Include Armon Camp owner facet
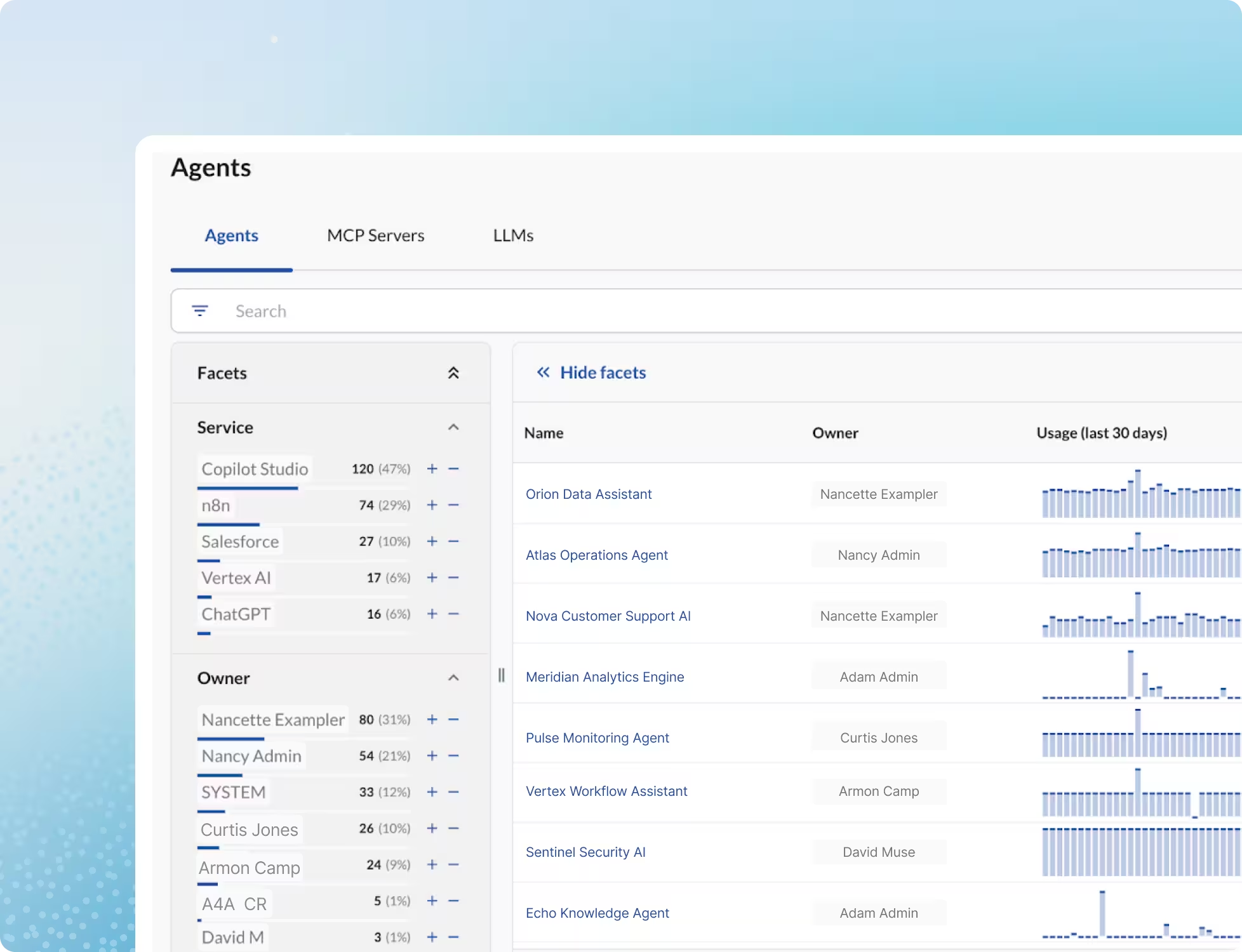This screenshot has height=952, width=1242. pos(432,864)
